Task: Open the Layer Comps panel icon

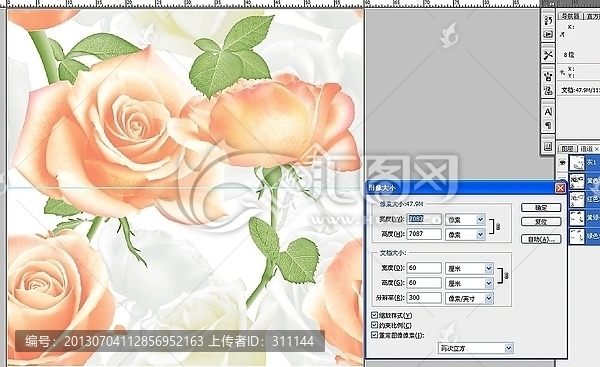Action: 548,147
